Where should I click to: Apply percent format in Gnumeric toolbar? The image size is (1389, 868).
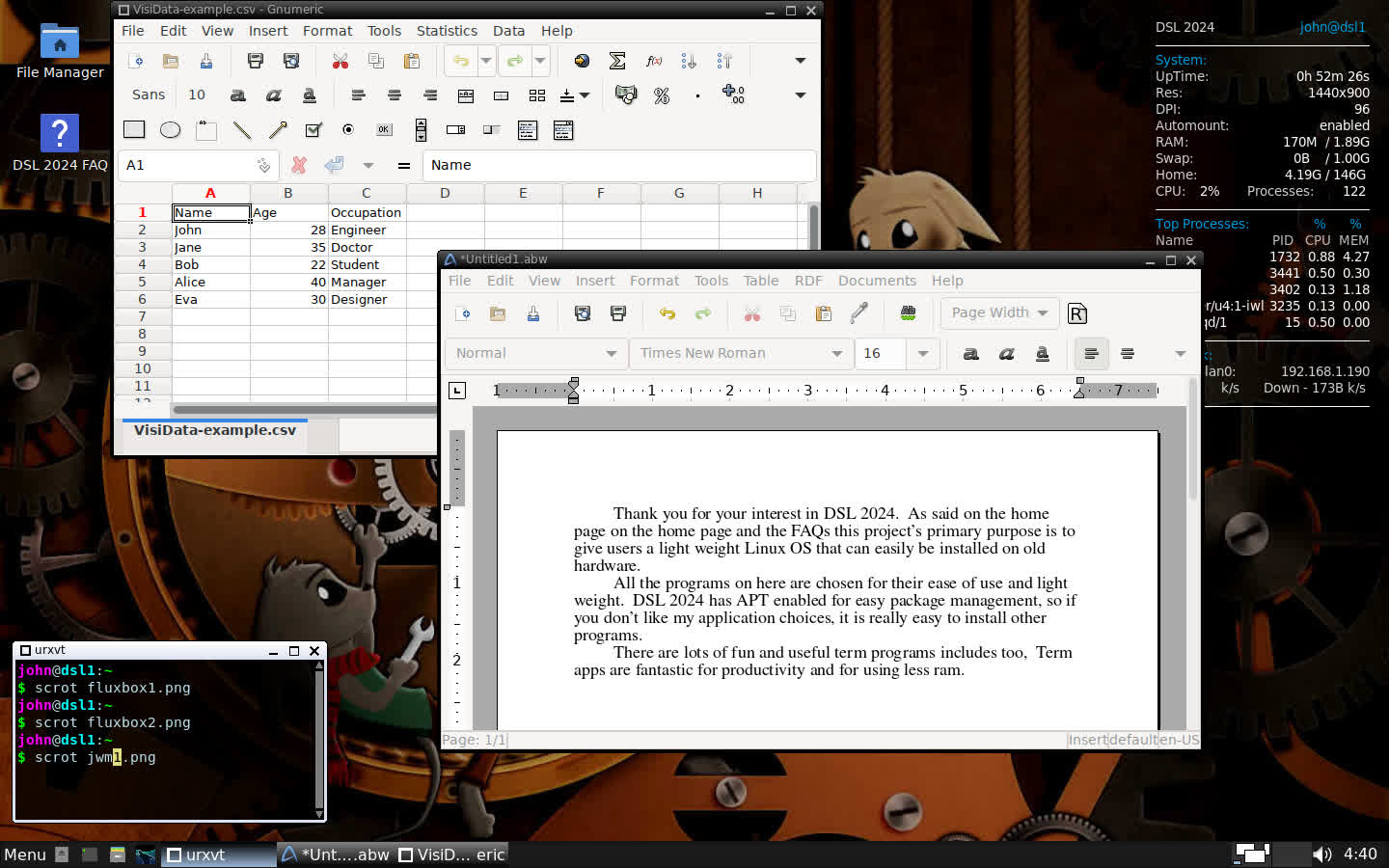pos(662,95)
